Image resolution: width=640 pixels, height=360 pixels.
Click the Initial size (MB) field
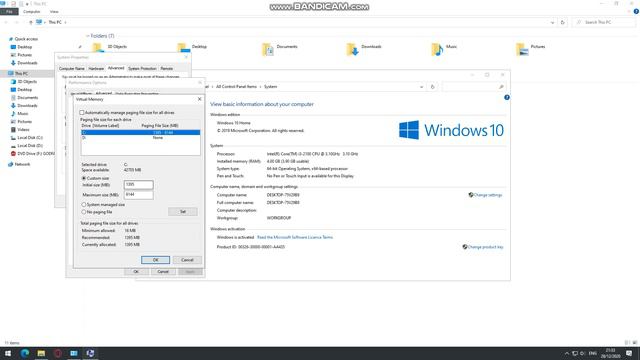pyautogui.click(x=138, y=185)
